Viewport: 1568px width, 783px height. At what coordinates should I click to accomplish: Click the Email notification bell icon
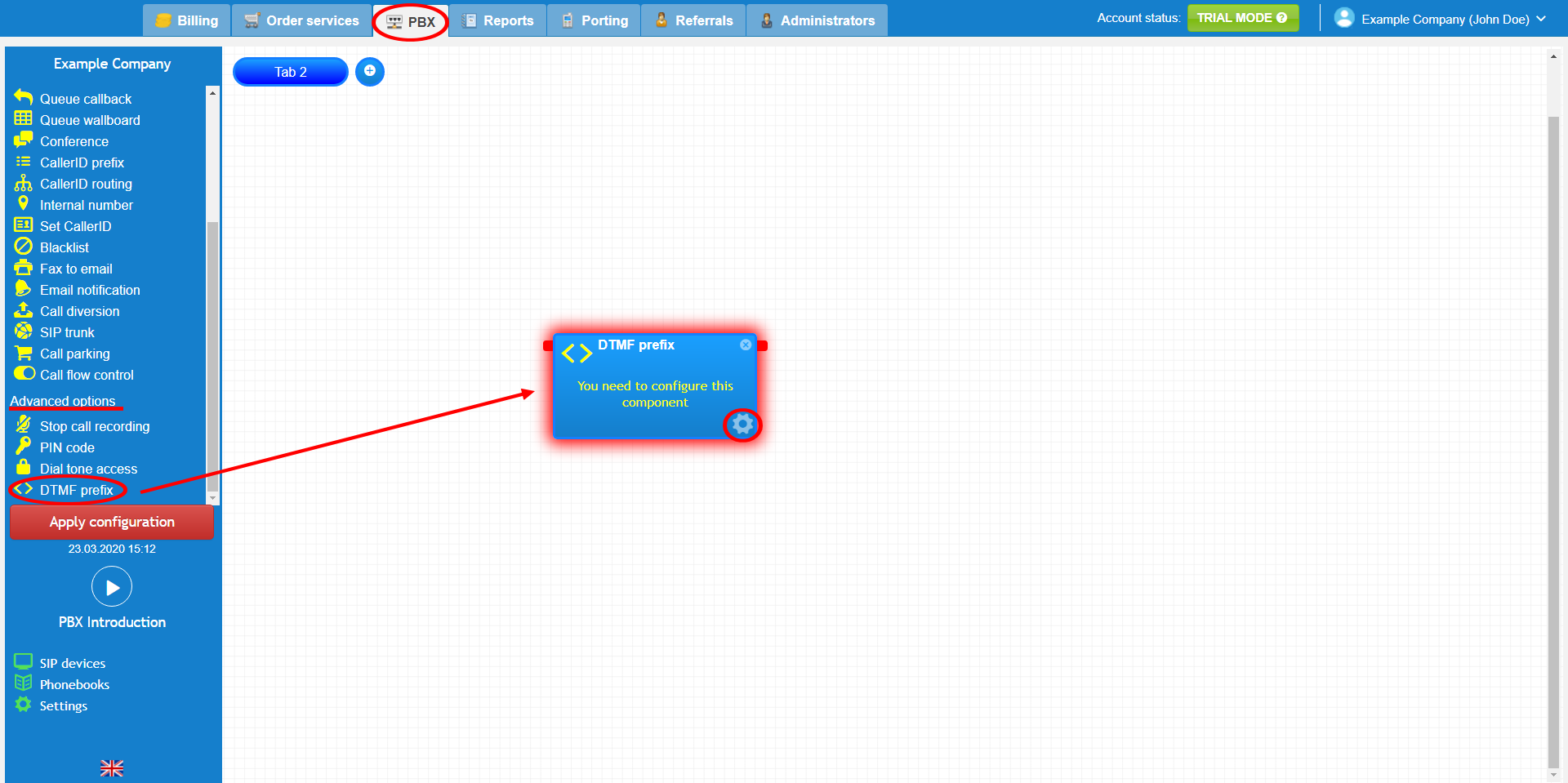click(x=23, y=289)
